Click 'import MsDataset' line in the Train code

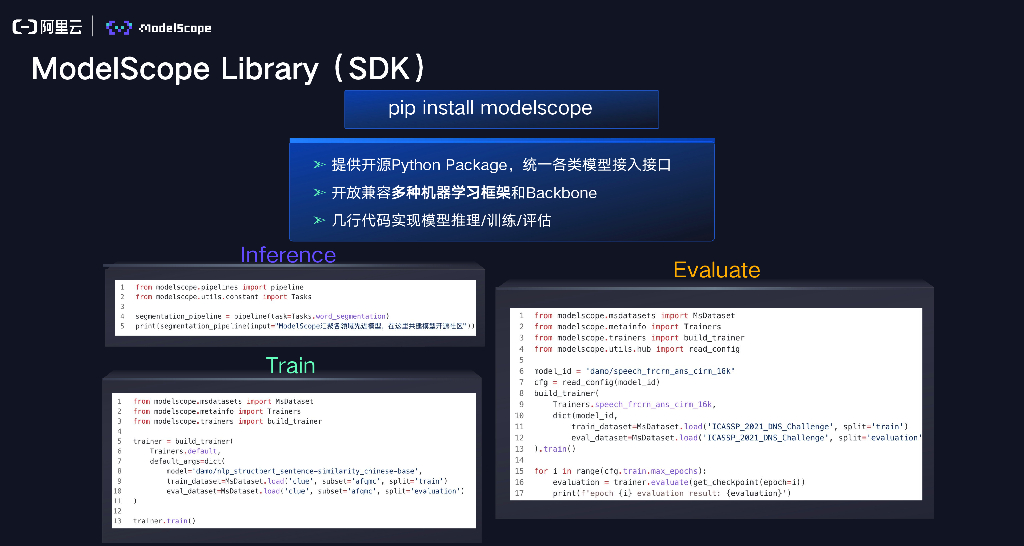click(x=223, y=402)
